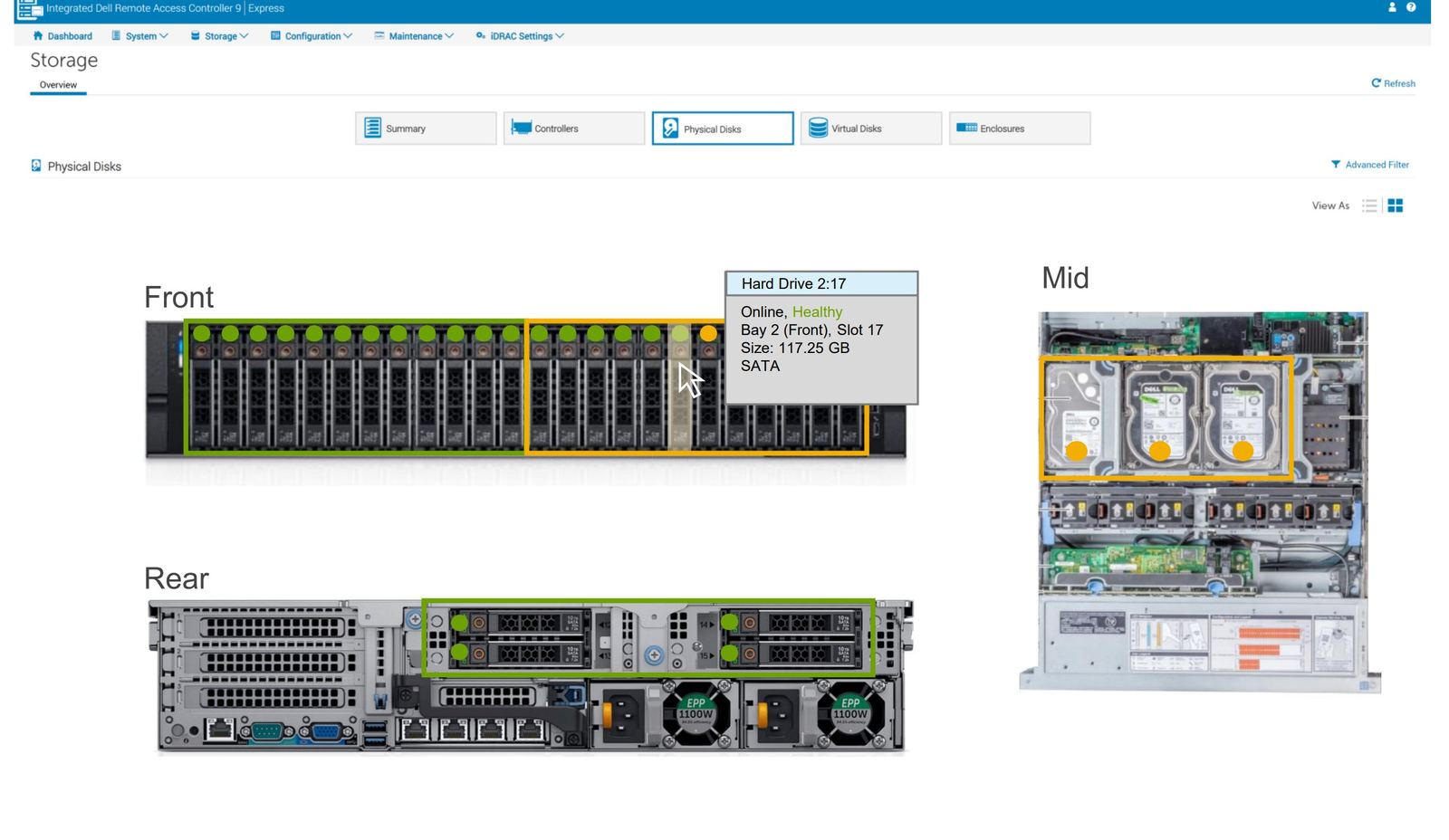
Task: Open the Virtual Disks view
Action: (869, 128)
